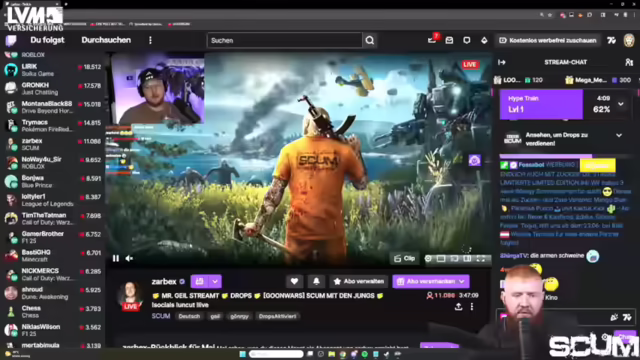
Task: Open NICKMERCS channel in sidebar
Action: click(x=53, y=274)
